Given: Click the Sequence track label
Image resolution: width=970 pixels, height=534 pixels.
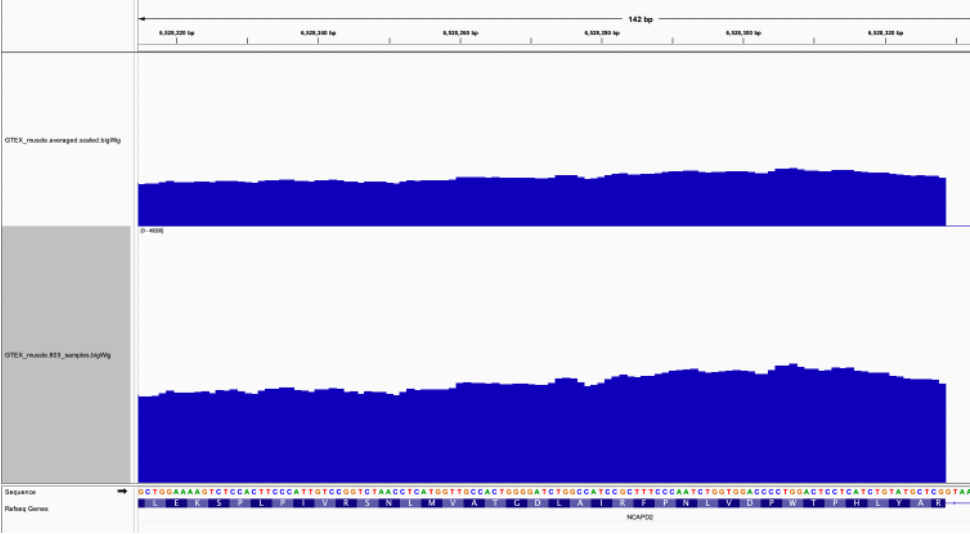Looking at the screenshot, I should click(20, 492).
